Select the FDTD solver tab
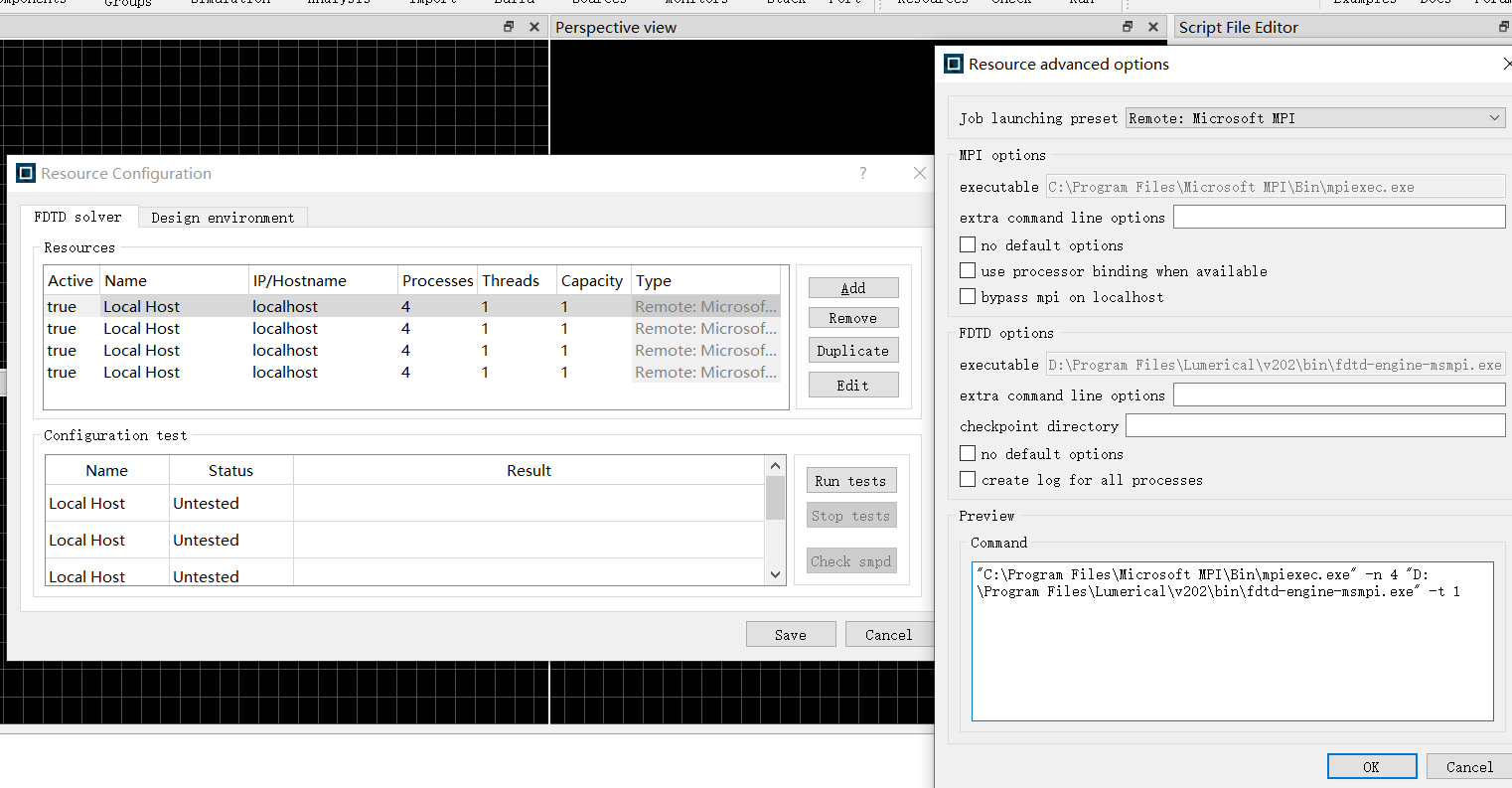This screenshot has width=1512, height=788. coord(77,217)
